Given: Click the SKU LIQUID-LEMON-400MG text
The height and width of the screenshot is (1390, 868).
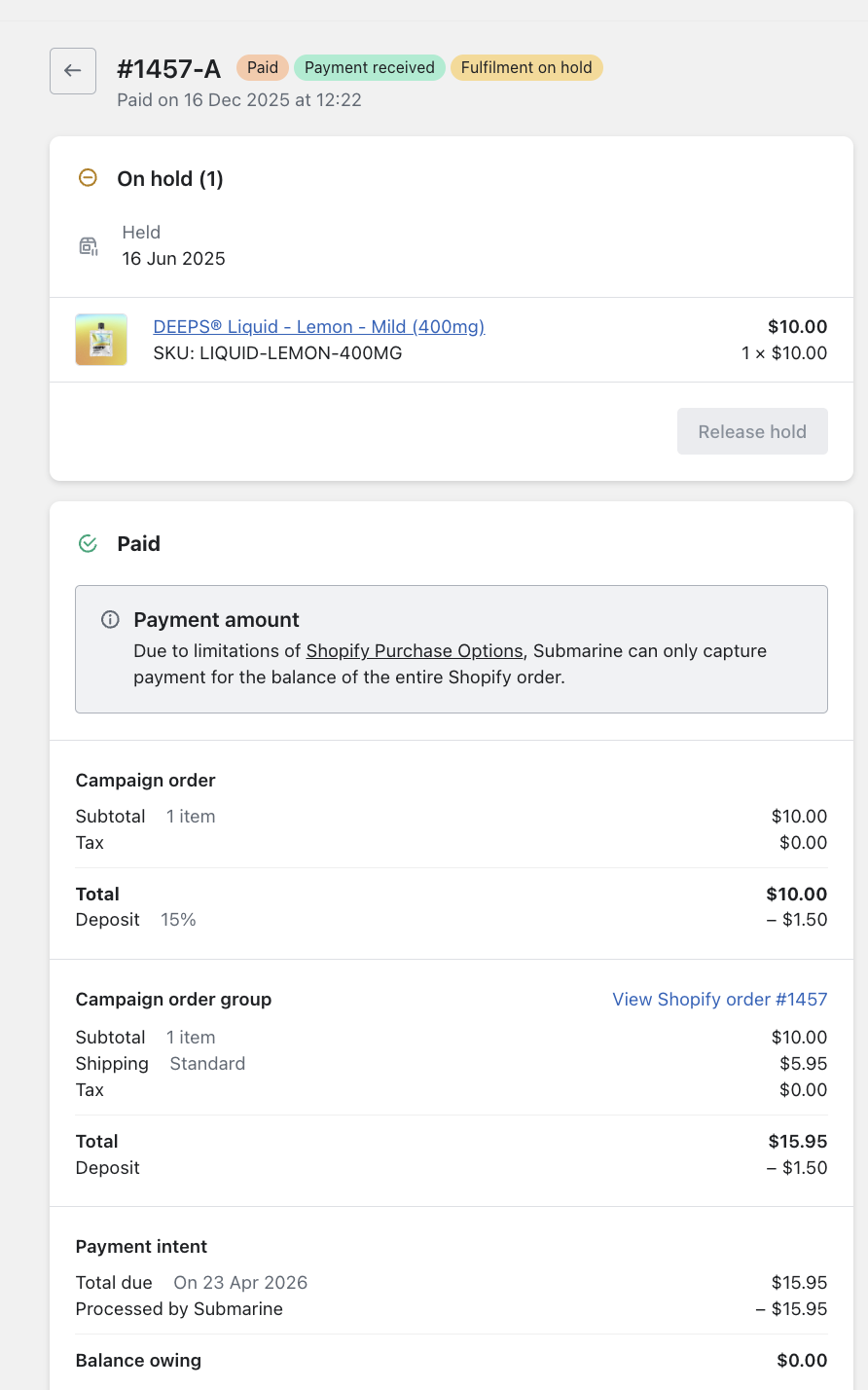Looking at the screenshot, I should tap(277, 353).
